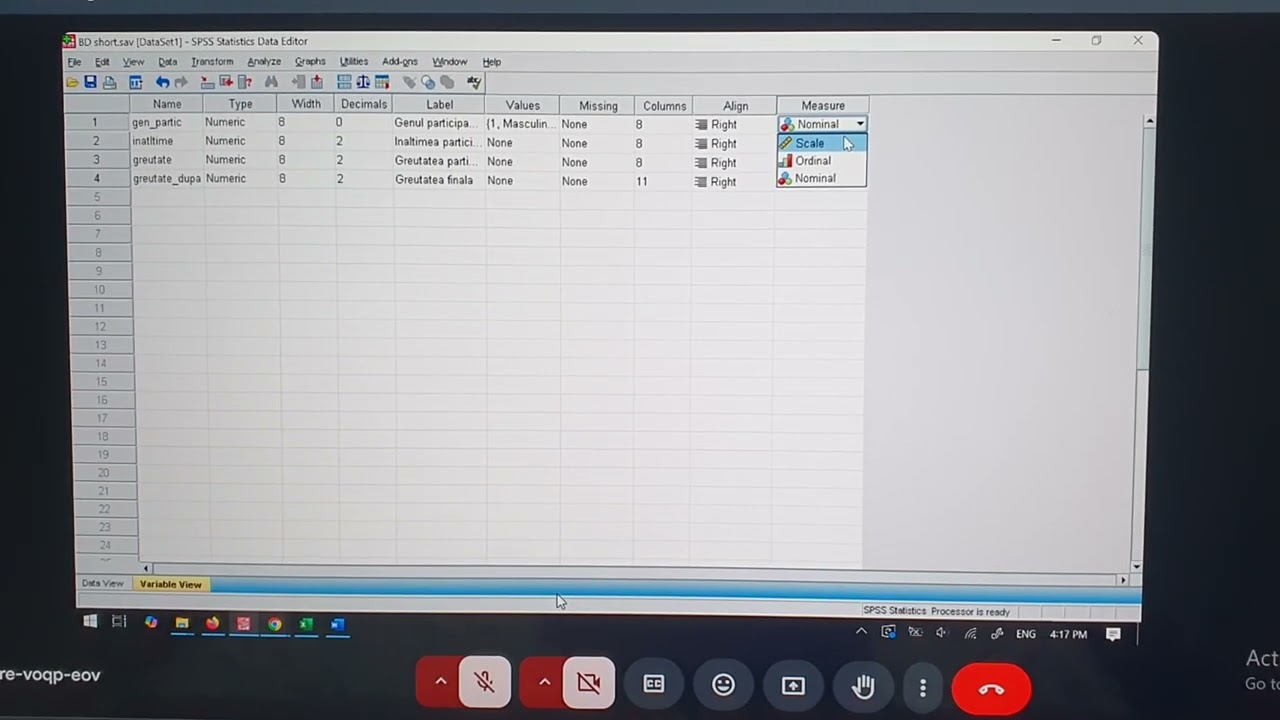Open the Utilities menu
Screen dimensions: 1280x720
(354, 62)
